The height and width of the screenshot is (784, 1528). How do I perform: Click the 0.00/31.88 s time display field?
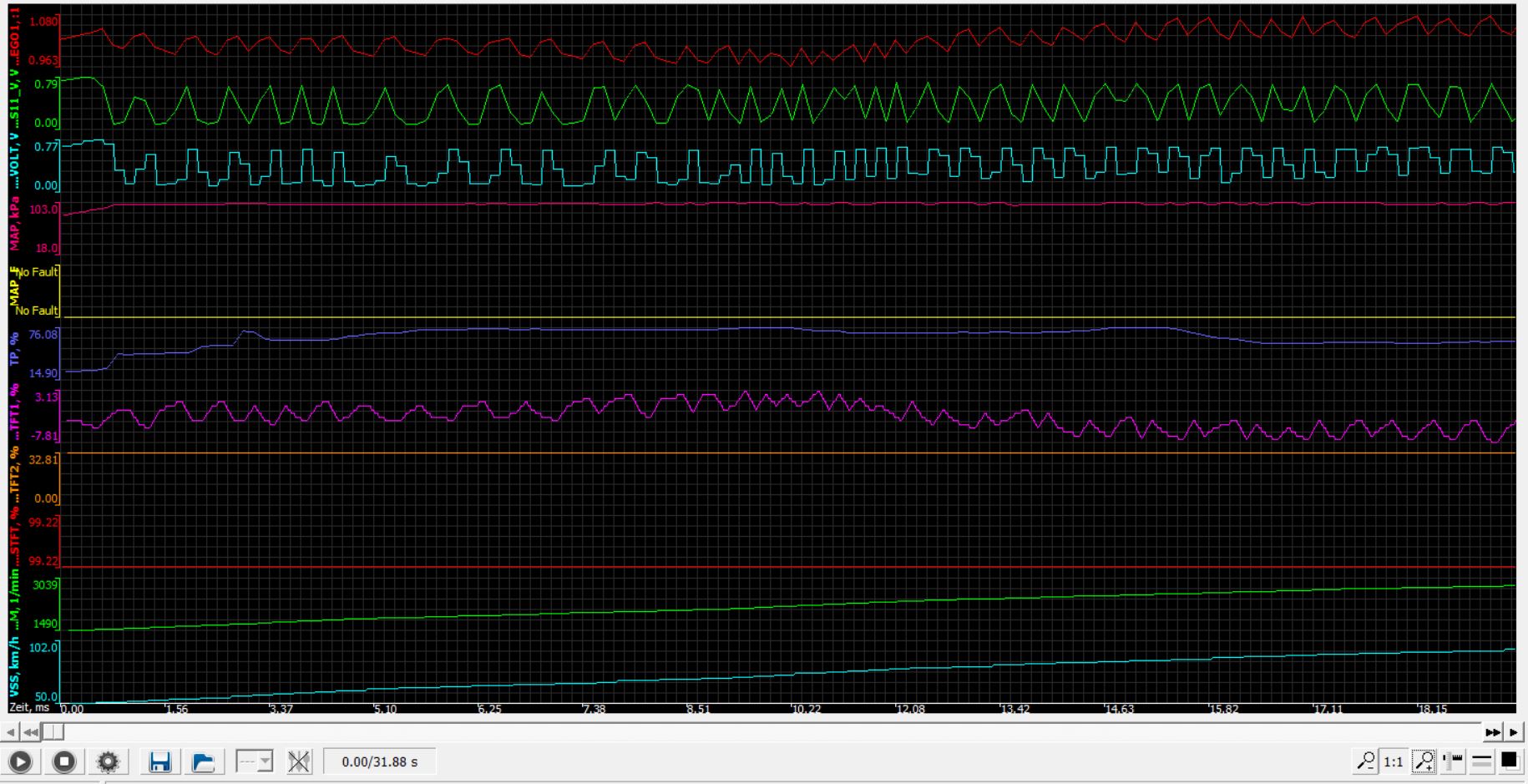(x=380, y=761)
